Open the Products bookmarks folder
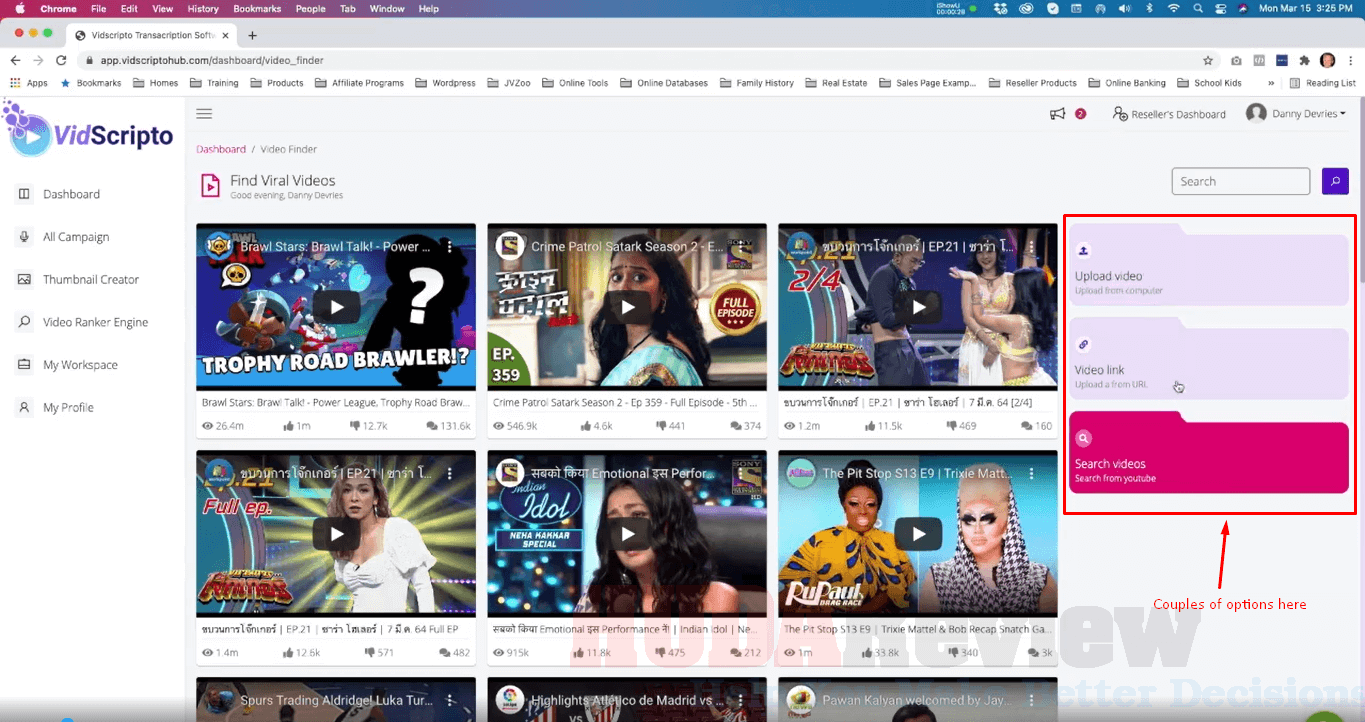The width and height of the screenshot is (1365, 722). coord(276,83)
